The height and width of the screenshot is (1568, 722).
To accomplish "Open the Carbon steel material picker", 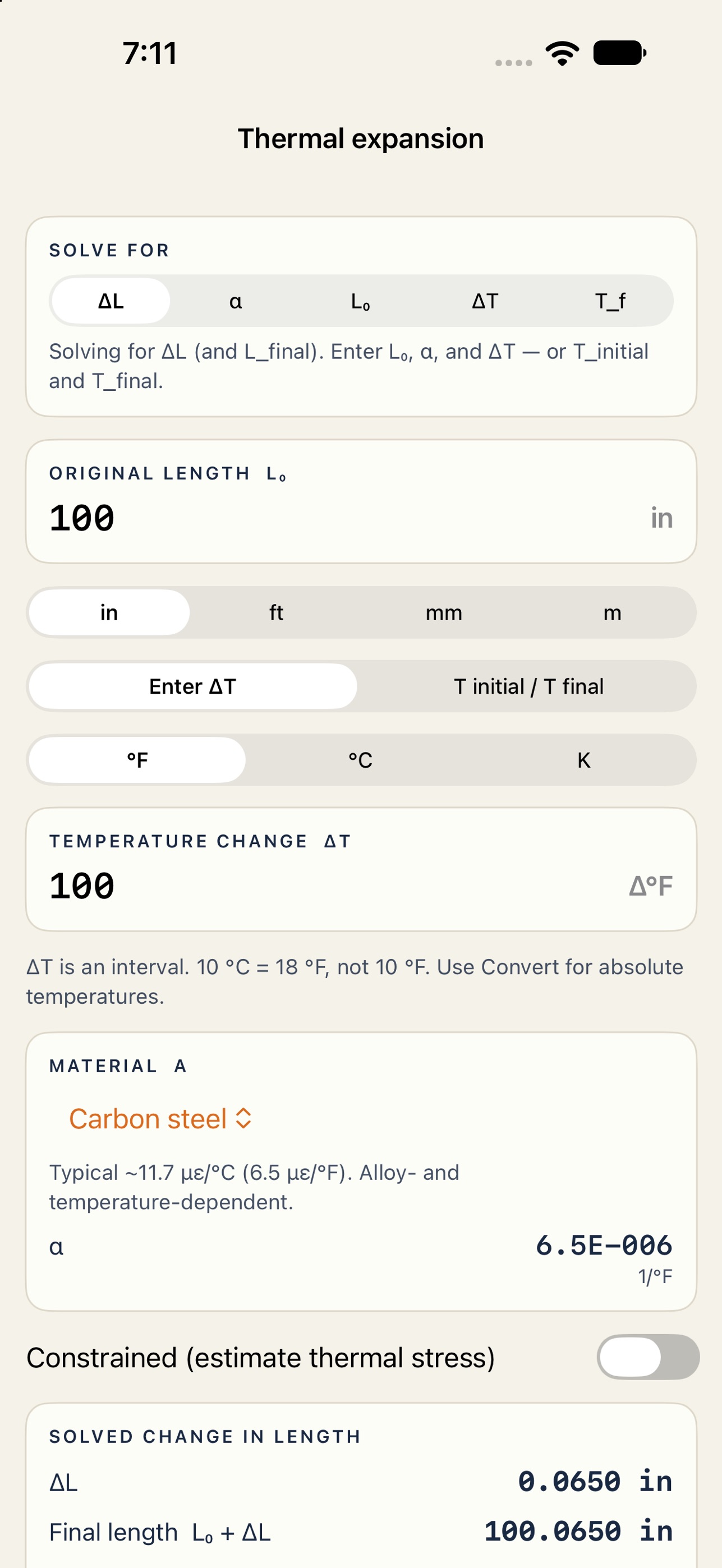I will [160, 1118].
